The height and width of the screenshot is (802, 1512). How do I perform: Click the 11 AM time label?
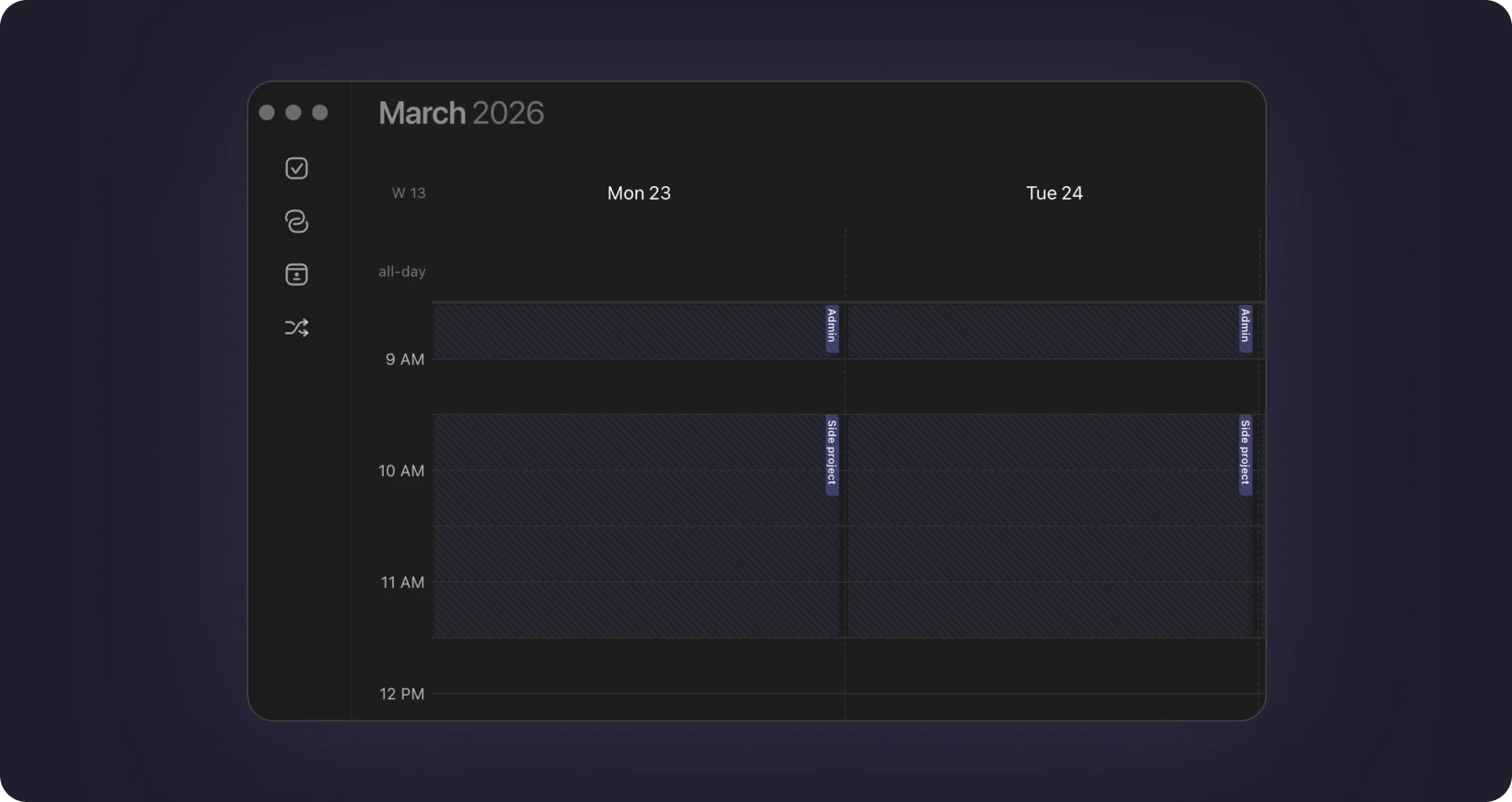[403, 583]
